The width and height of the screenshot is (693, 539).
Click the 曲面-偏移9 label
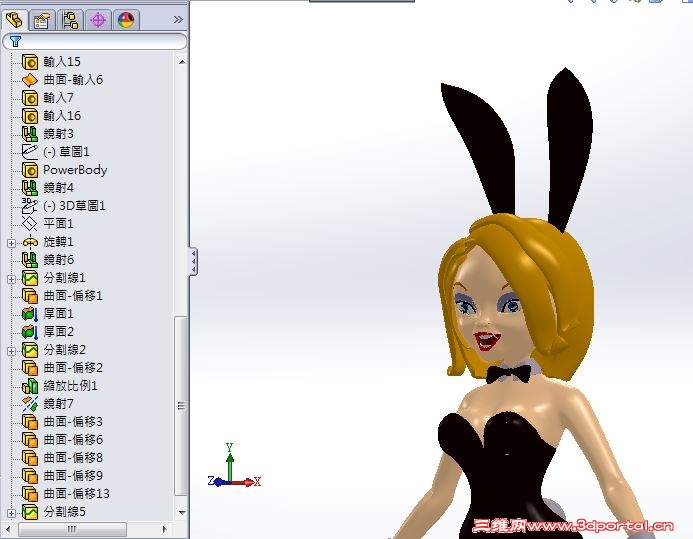[x=73, y=476]
